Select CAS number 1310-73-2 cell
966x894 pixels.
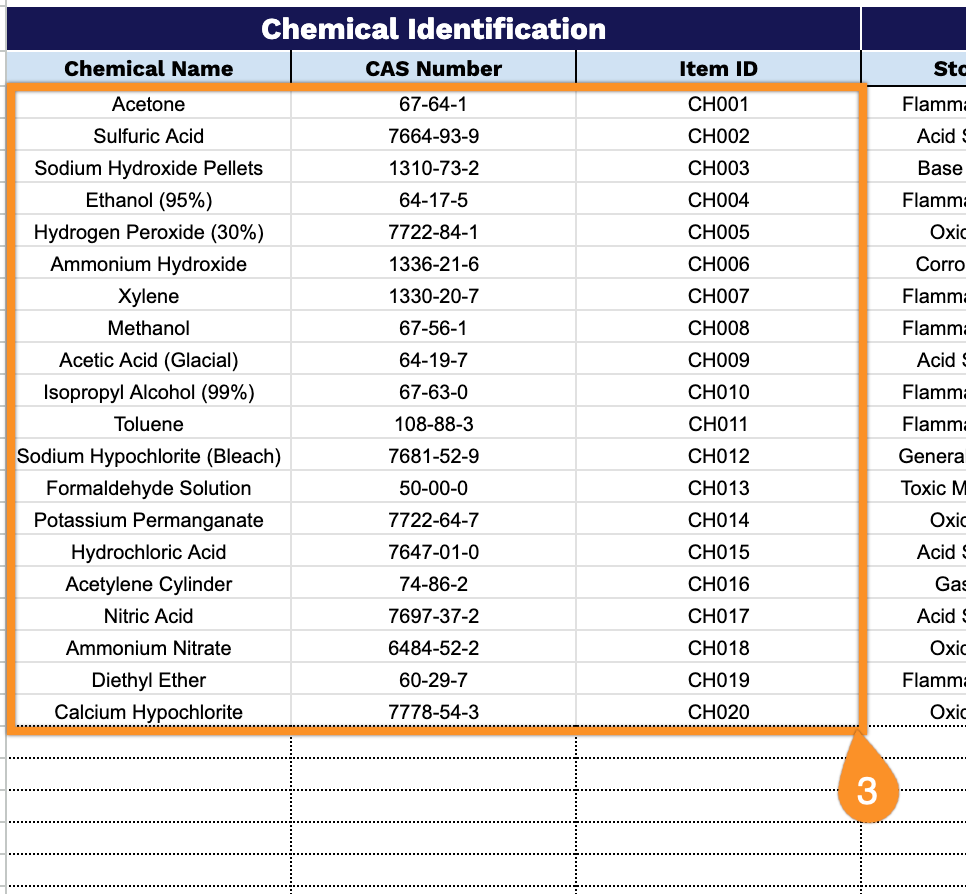pos(433,168)
